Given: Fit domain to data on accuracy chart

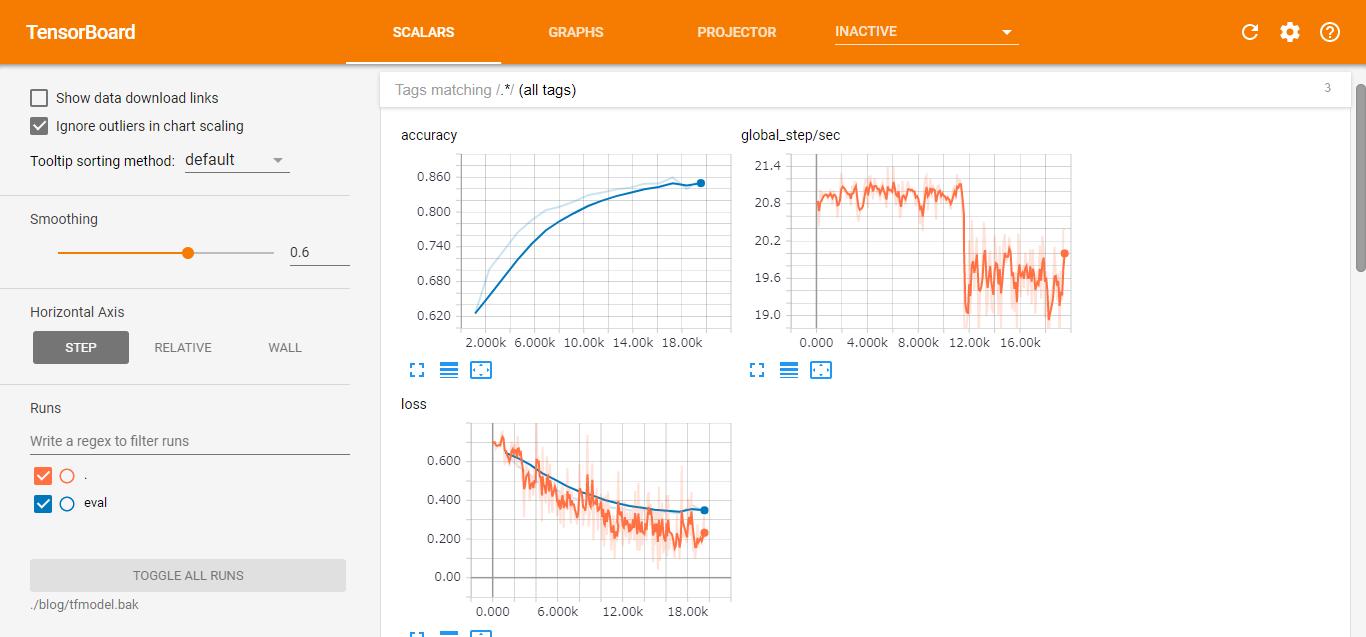Looking at the screenshot, I should [x=481, y=370].
